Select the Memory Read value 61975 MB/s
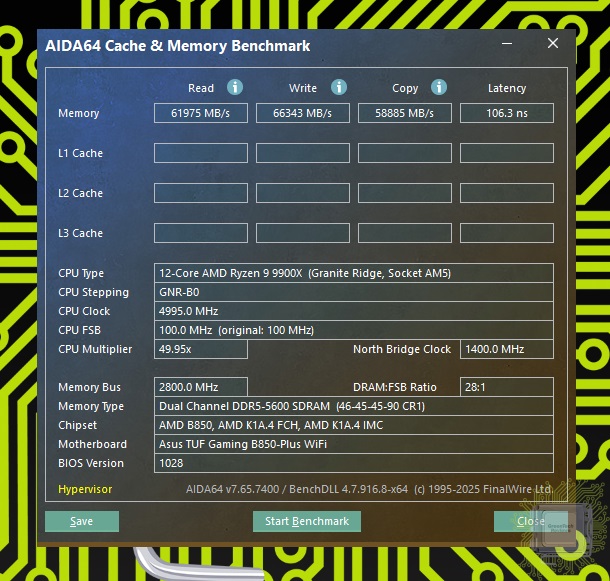610x581 pixels. [201, 113]
